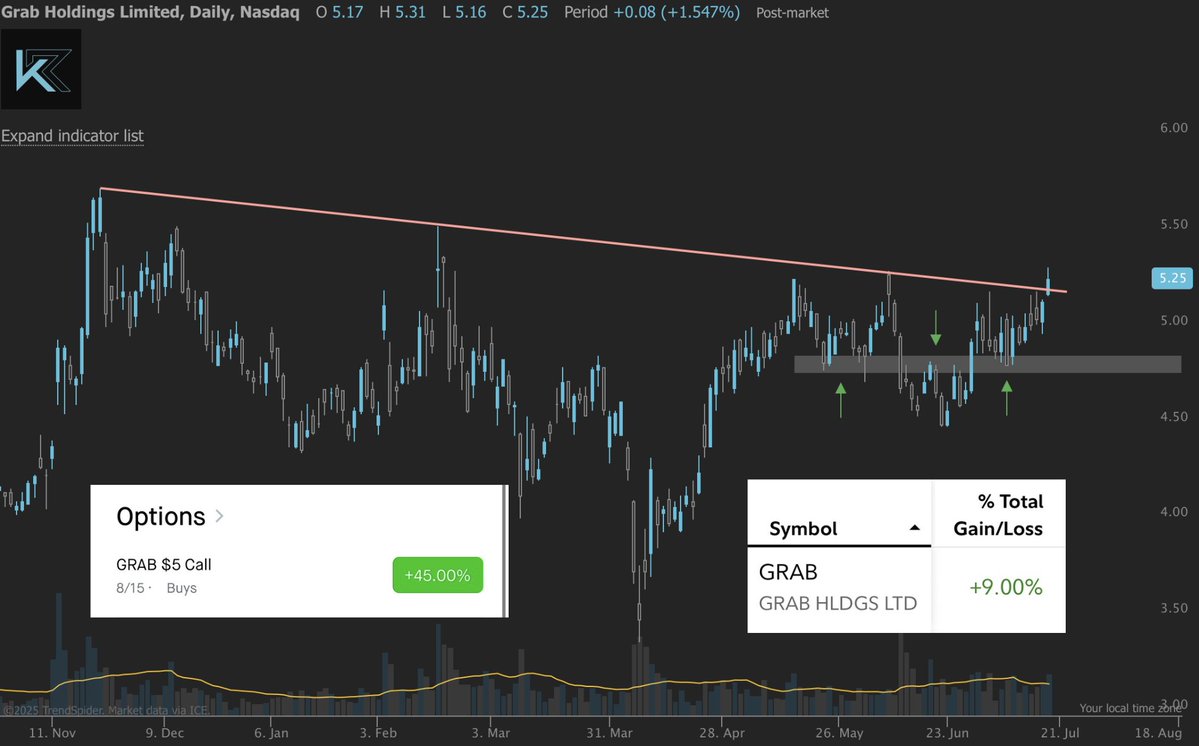Click the 3. Feb date on time axis
Screen dimensions: 1199x746
[378, 732]
